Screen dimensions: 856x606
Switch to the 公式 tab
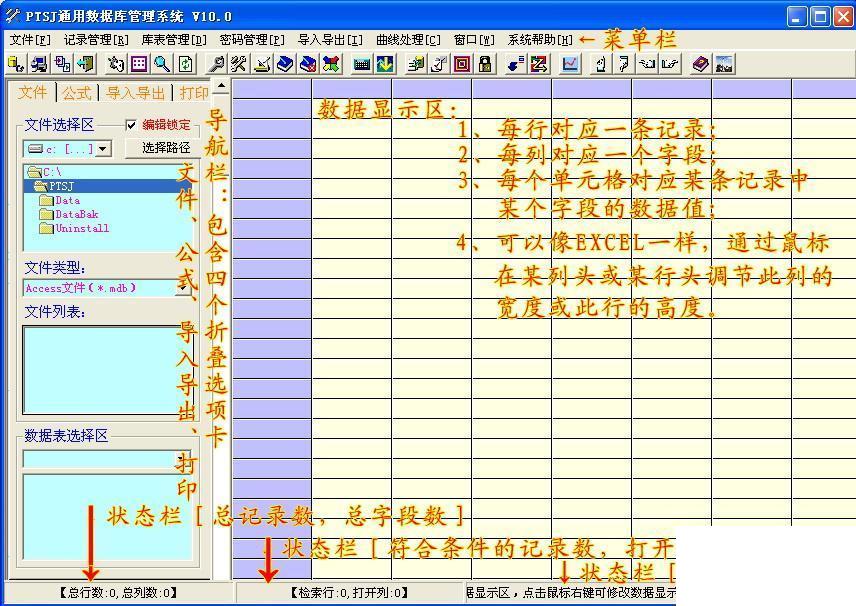pos(76,93)
